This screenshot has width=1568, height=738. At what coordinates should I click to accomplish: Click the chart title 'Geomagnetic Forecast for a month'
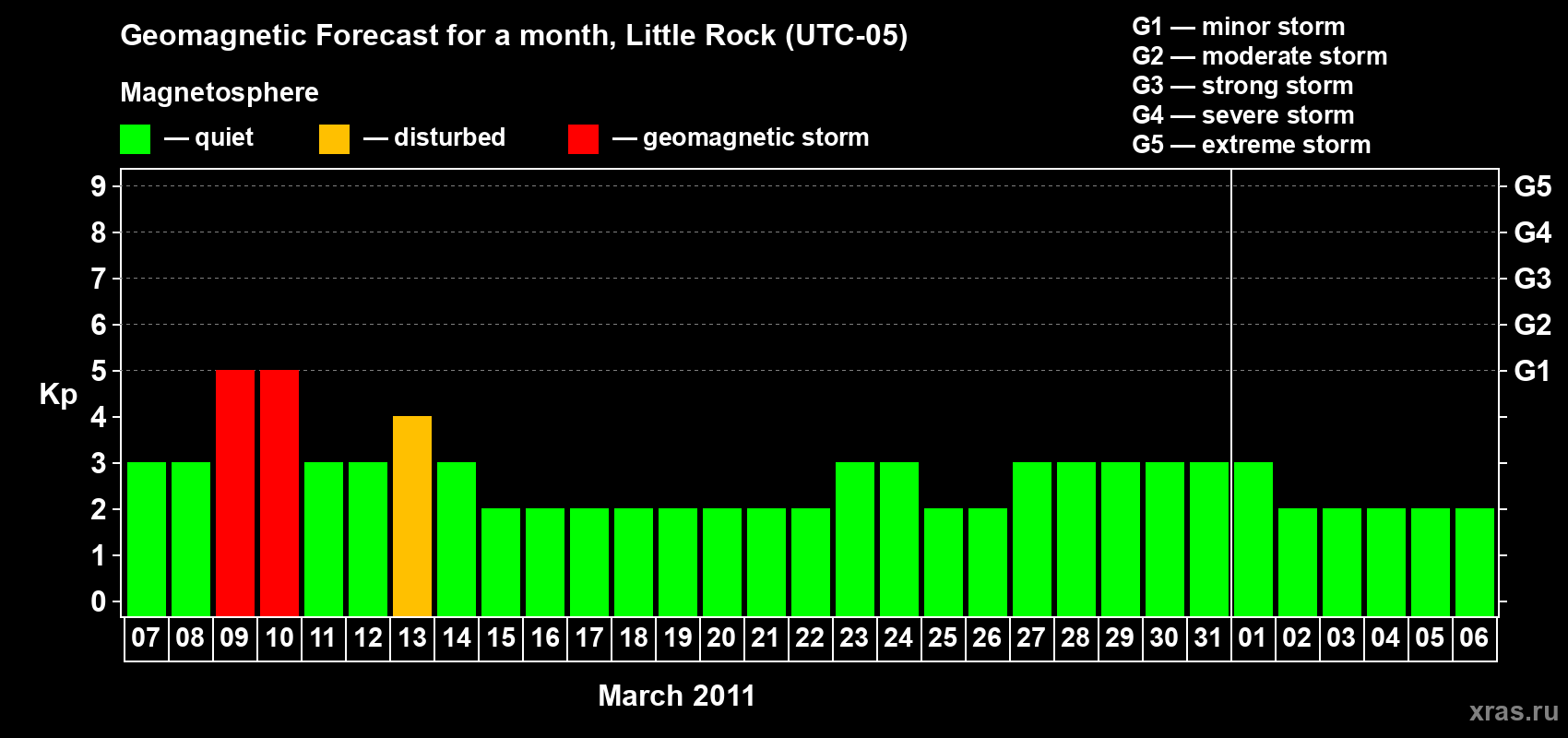pos(369,35)
